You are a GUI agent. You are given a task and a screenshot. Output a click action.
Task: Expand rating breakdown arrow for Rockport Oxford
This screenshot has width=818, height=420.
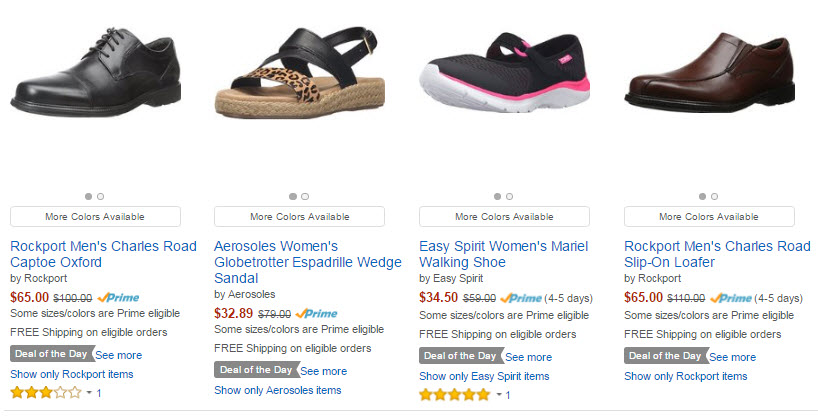[89, 393]
